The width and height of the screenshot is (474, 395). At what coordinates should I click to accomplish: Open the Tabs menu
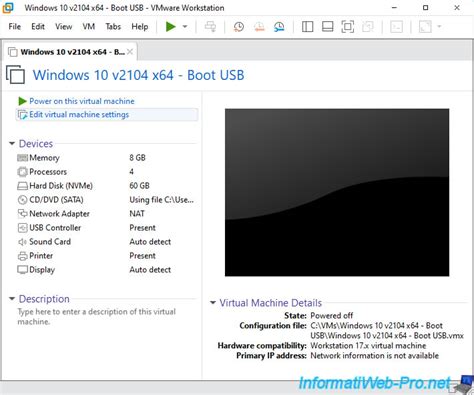point(113,27)
